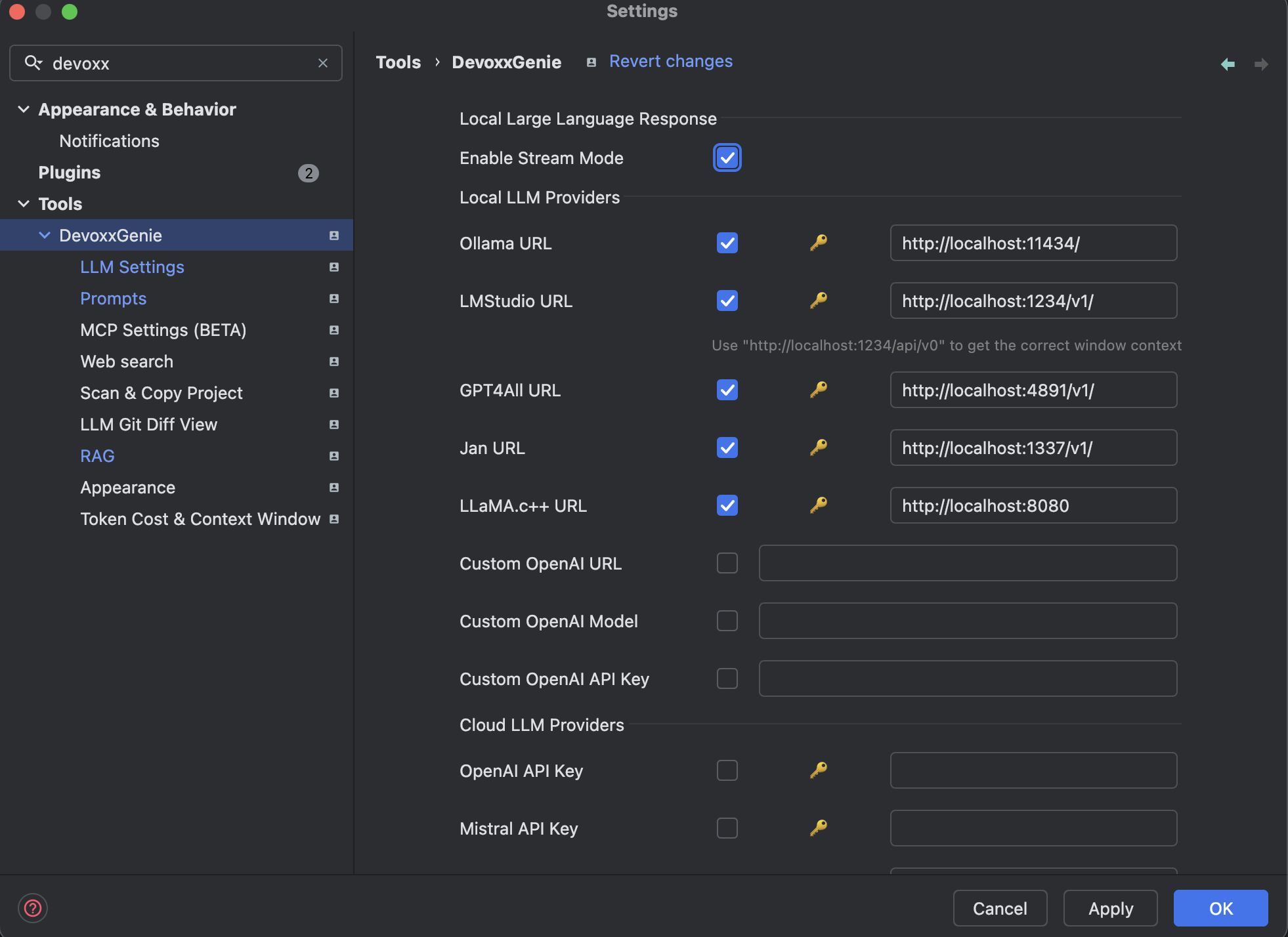The image size is (1288, 937).
Task: Click the Revert changes link
Action: [x=670, y=61]
